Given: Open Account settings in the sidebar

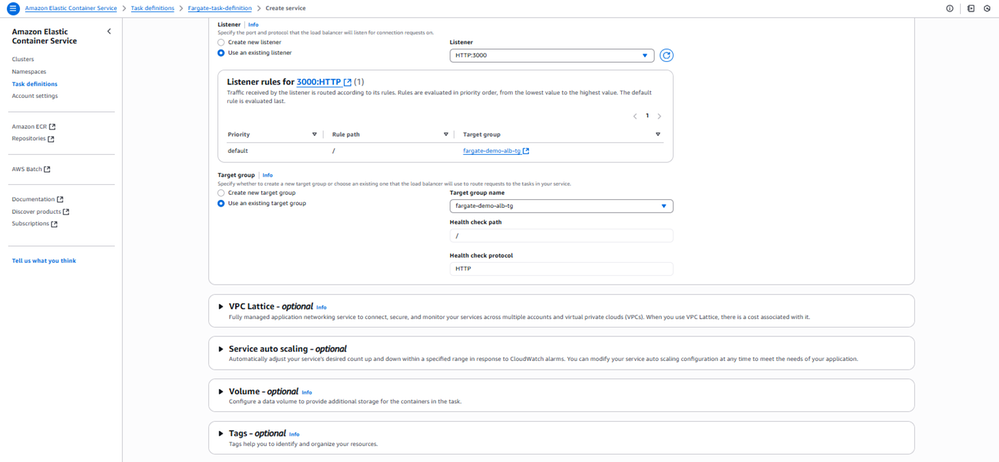Looking at the screenshot, I should tap(34, 96).
